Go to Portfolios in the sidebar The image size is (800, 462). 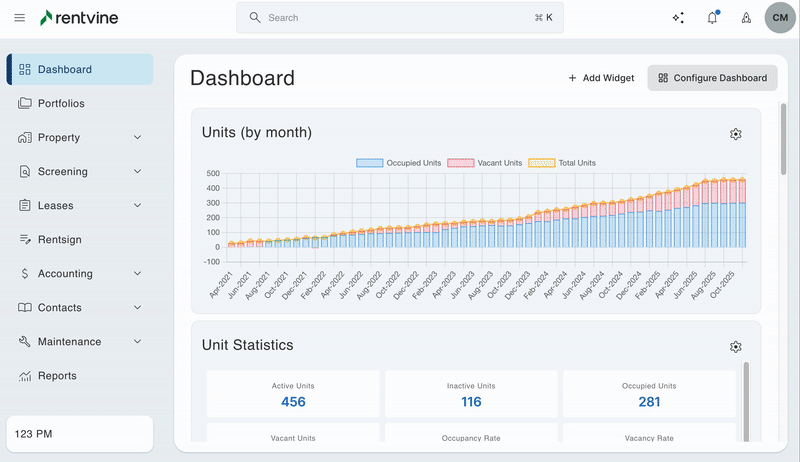pos(61,104)
